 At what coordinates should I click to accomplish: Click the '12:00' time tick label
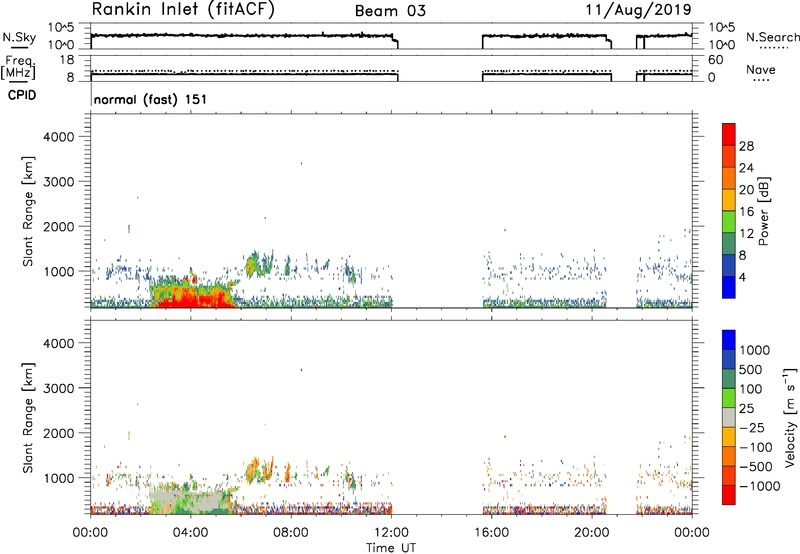click(391, 533)
